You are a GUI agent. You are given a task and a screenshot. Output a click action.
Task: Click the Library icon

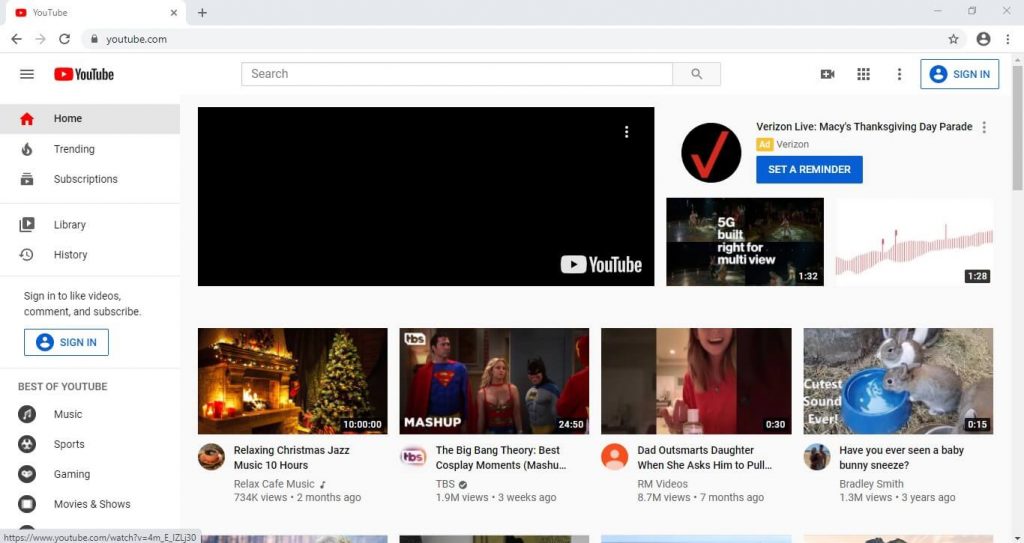(27, 225)
